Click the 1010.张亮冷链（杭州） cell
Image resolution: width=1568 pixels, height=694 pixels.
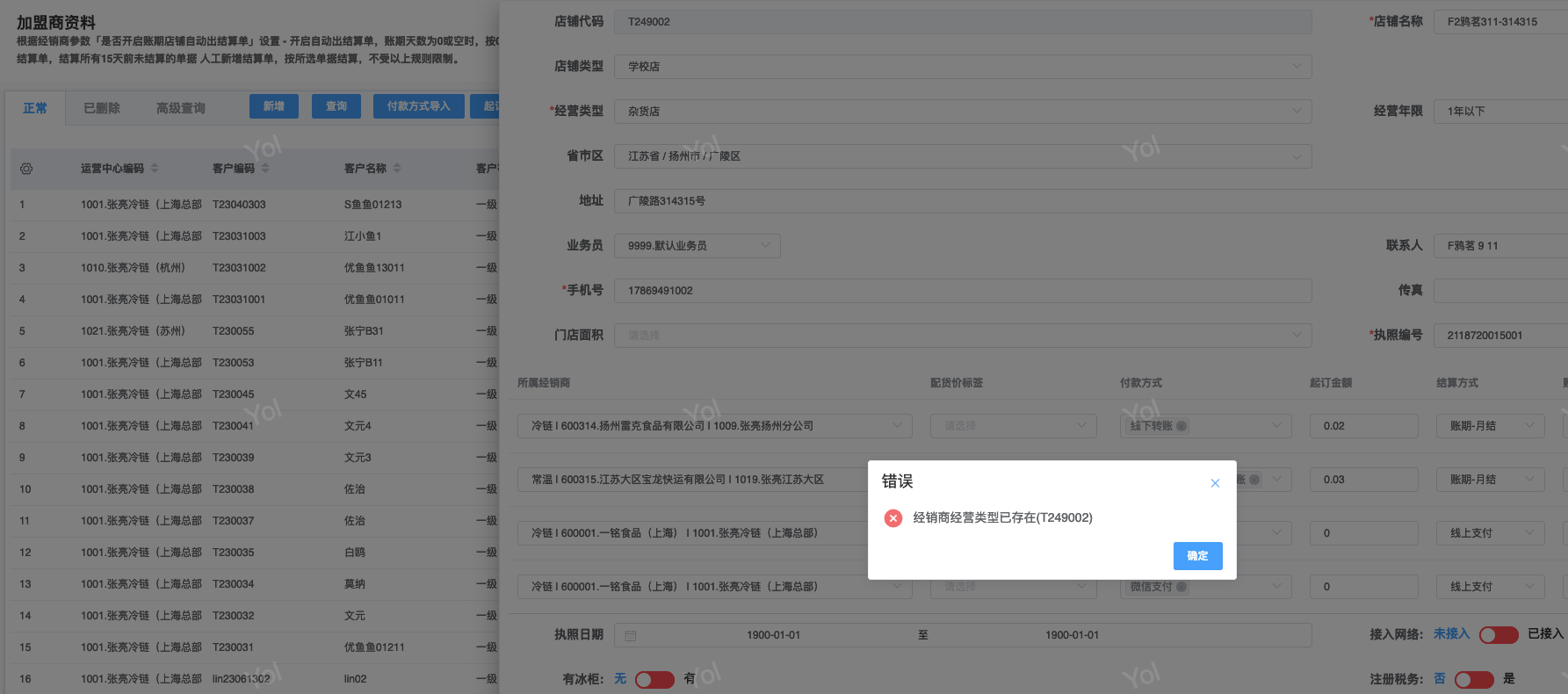133,268
